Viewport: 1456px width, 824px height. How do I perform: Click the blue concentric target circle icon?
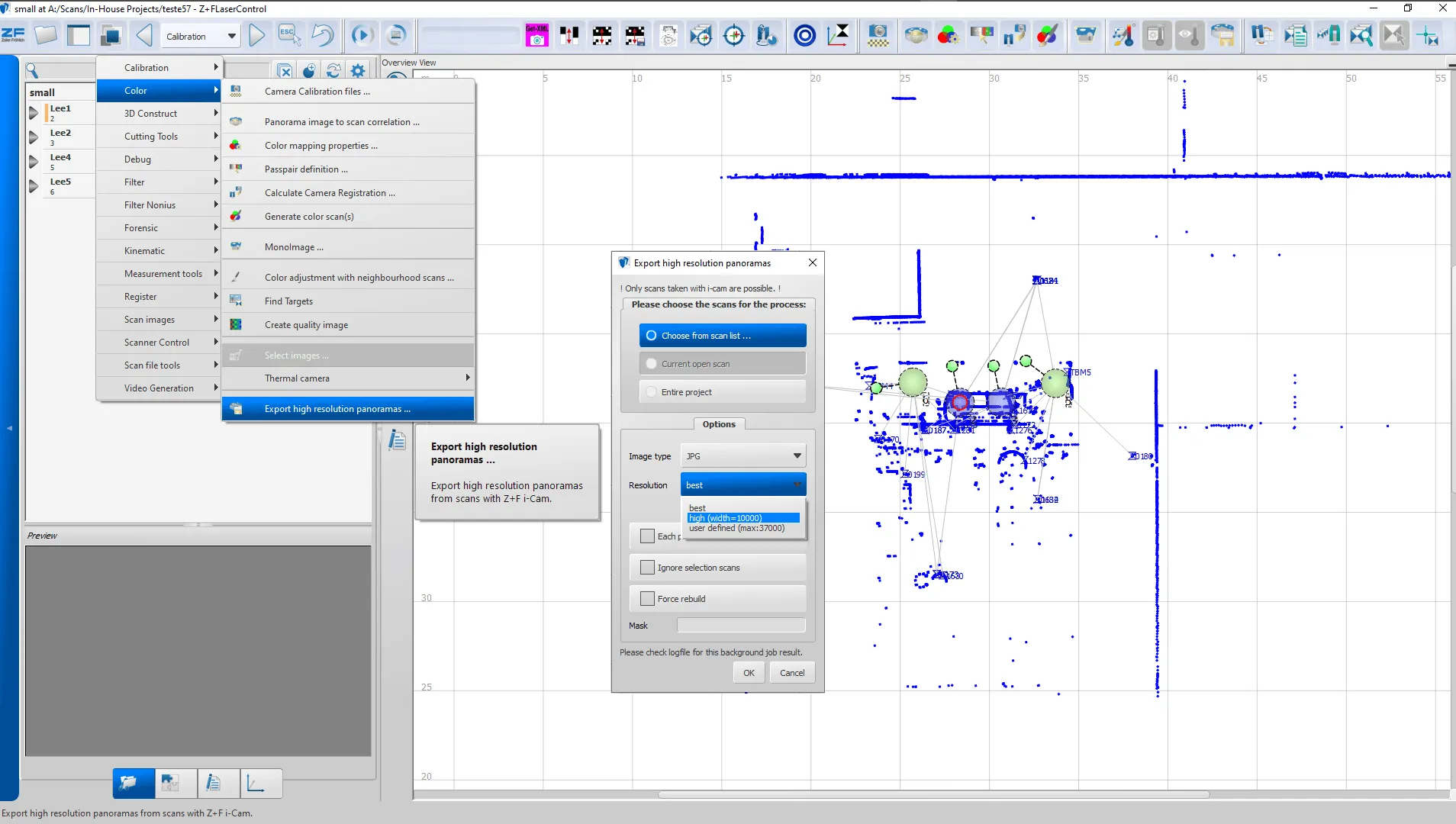point(804,35)
